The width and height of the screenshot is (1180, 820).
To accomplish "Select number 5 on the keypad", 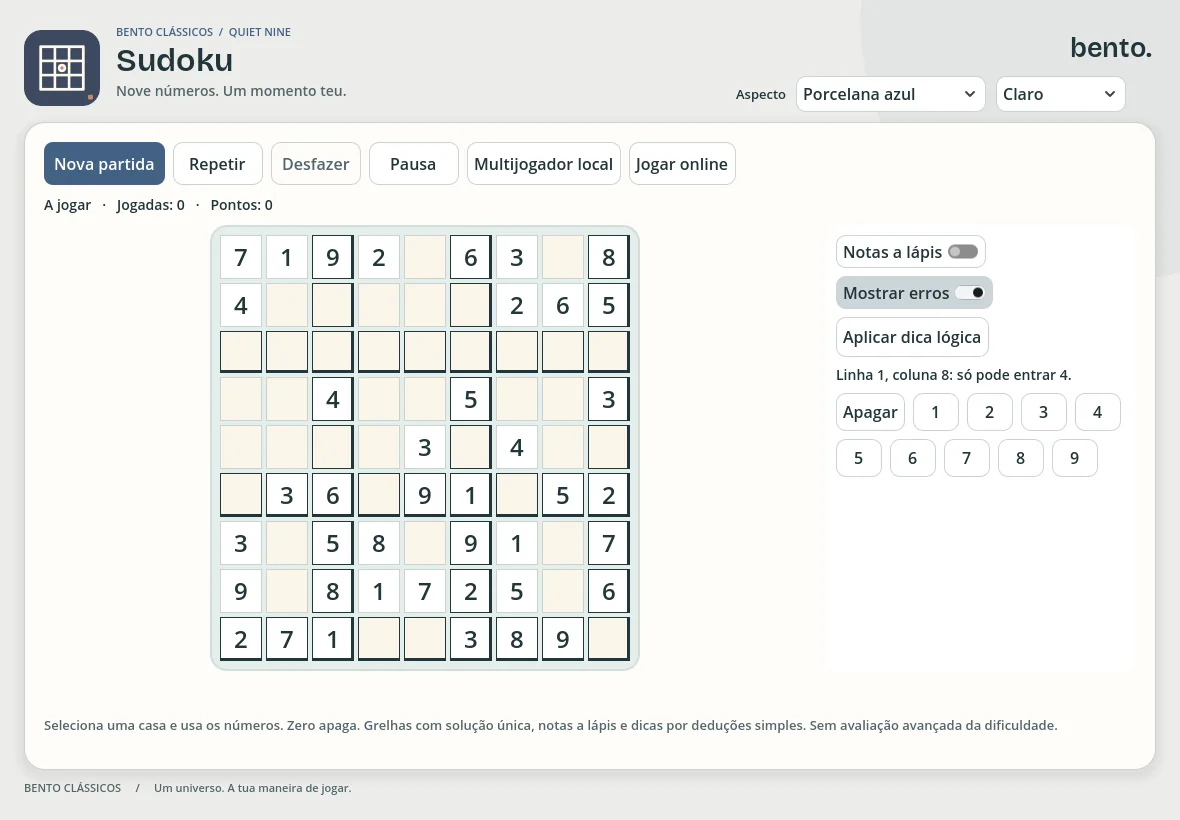I will 859,458.
